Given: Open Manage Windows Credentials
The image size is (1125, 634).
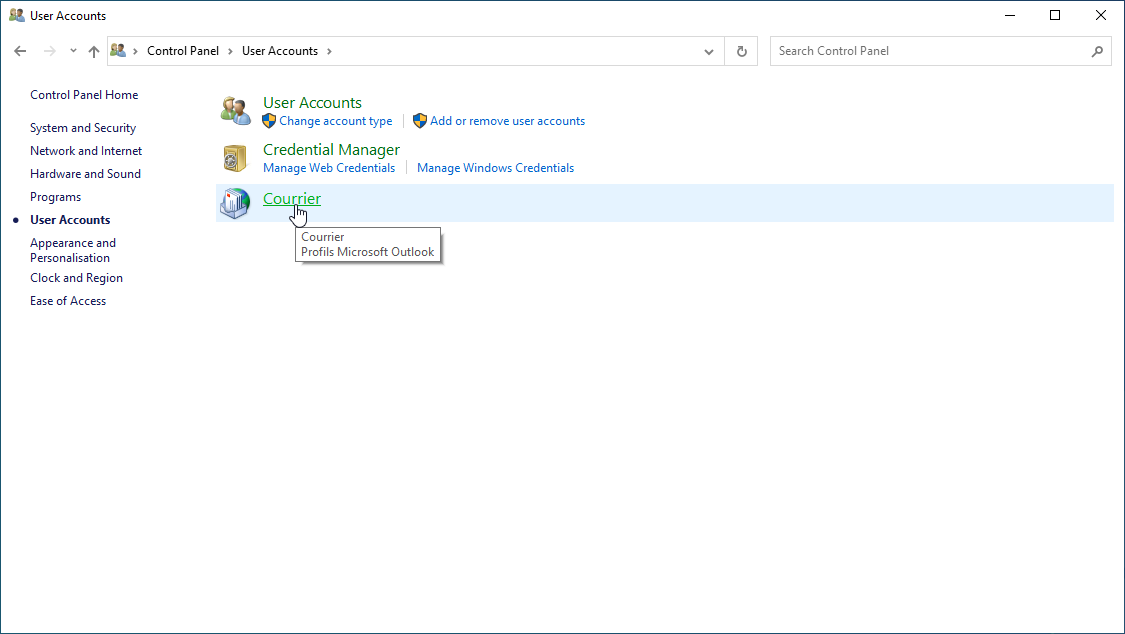Looking at the screenshot, I should click(495, 168).
